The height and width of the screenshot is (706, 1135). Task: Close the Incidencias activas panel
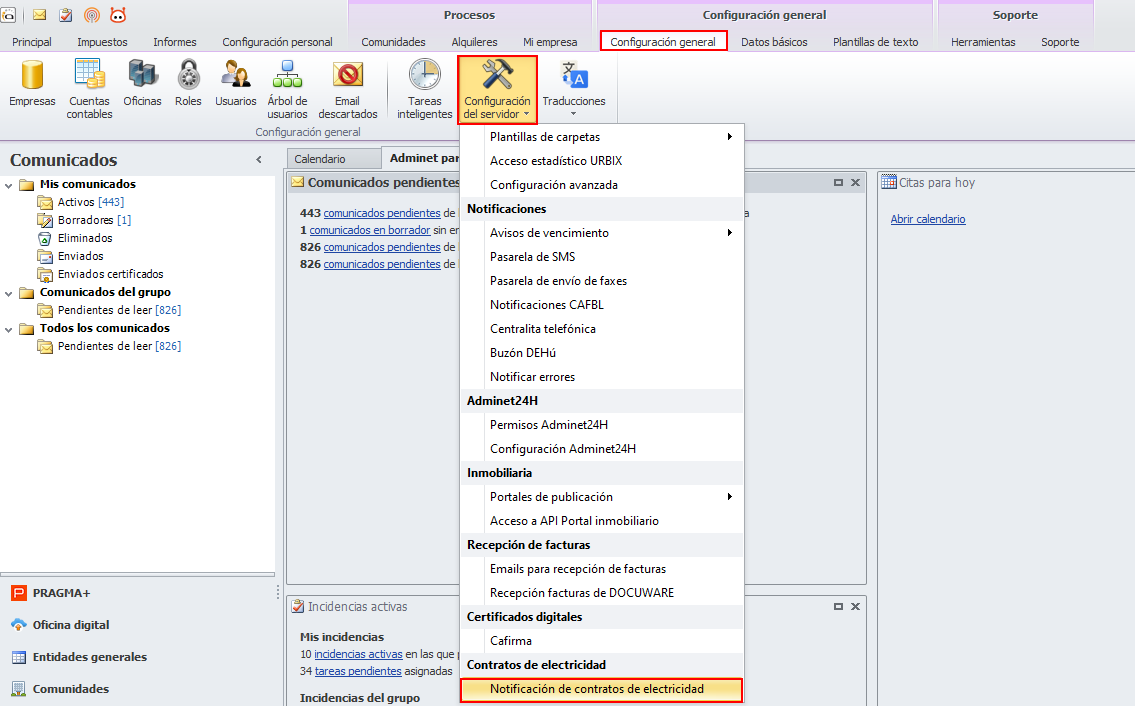856,606
